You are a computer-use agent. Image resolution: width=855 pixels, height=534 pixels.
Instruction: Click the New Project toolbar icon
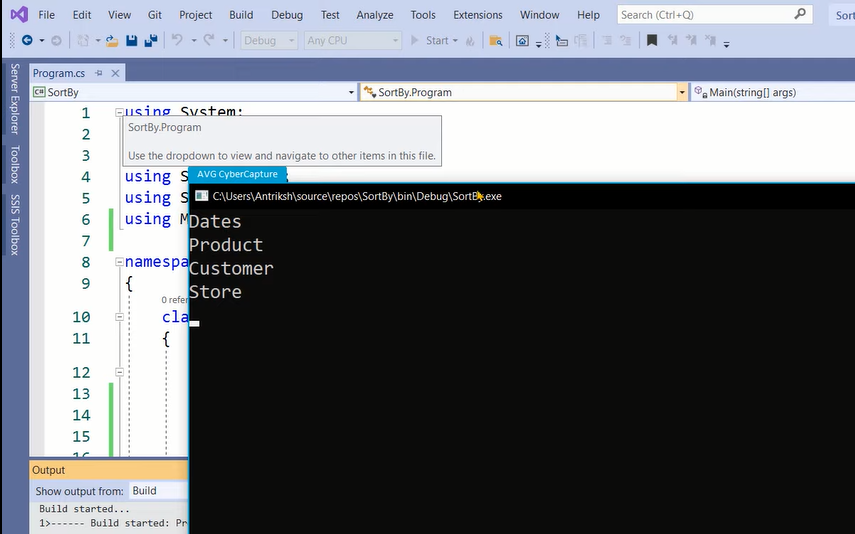click(83, 40)
